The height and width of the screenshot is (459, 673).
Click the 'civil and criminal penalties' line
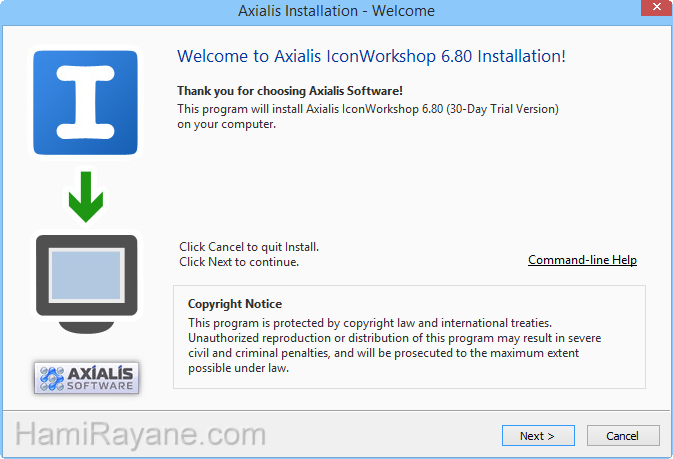coord(383,353)
